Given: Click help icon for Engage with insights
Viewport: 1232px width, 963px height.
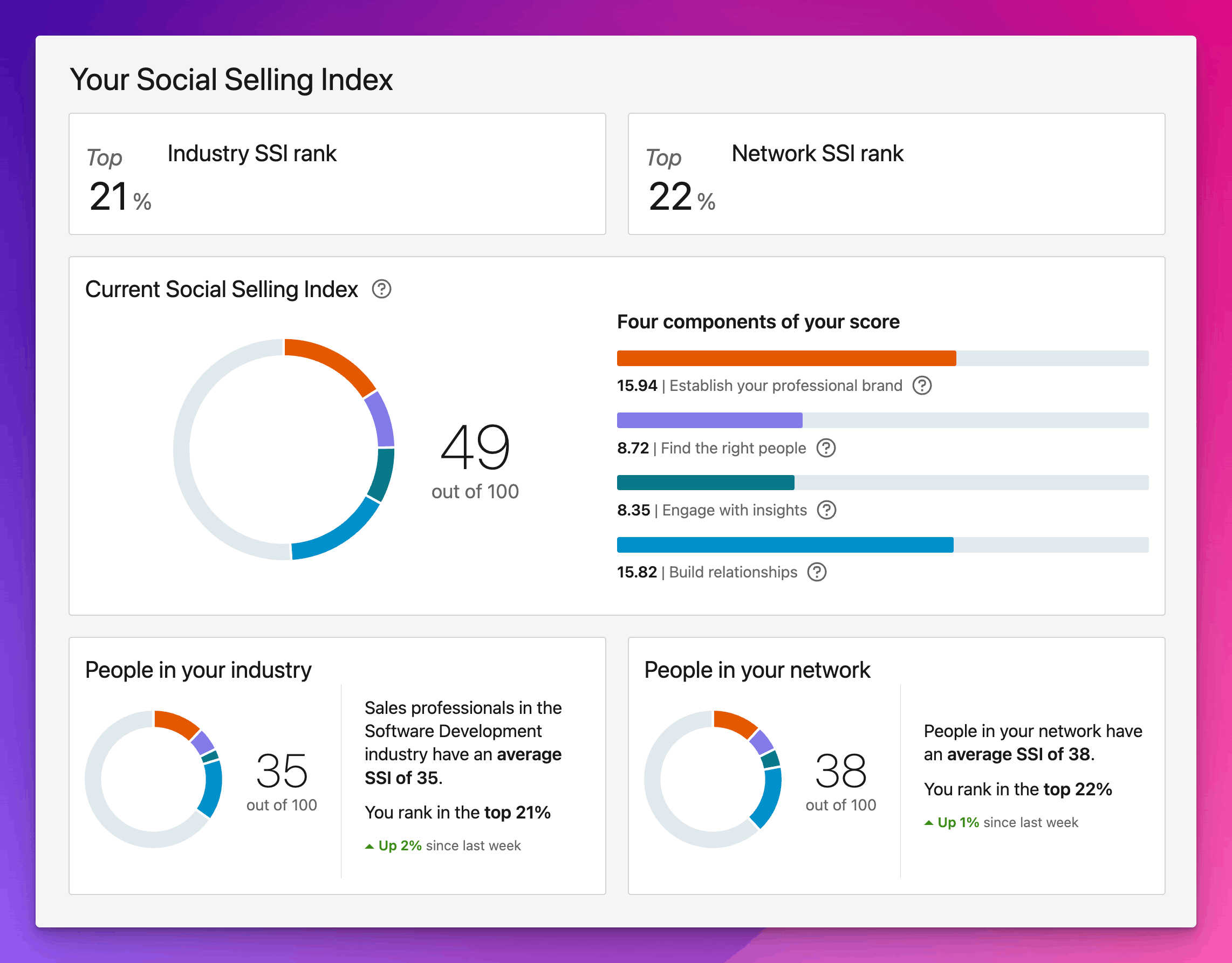Looking at the screenshot, I should [826, 510].
